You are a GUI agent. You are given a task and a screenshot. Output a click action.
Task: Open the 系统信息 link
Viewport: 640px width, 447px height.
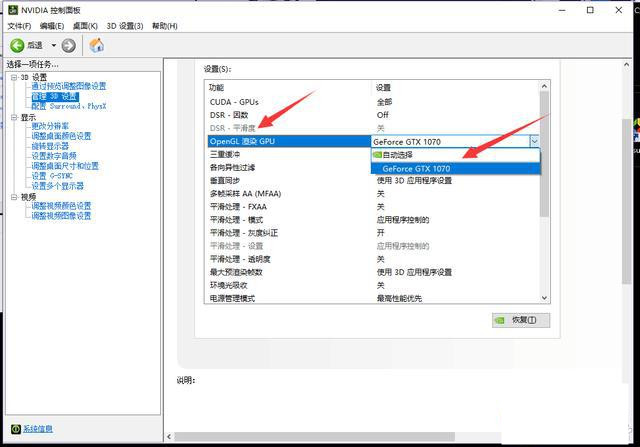38,429
